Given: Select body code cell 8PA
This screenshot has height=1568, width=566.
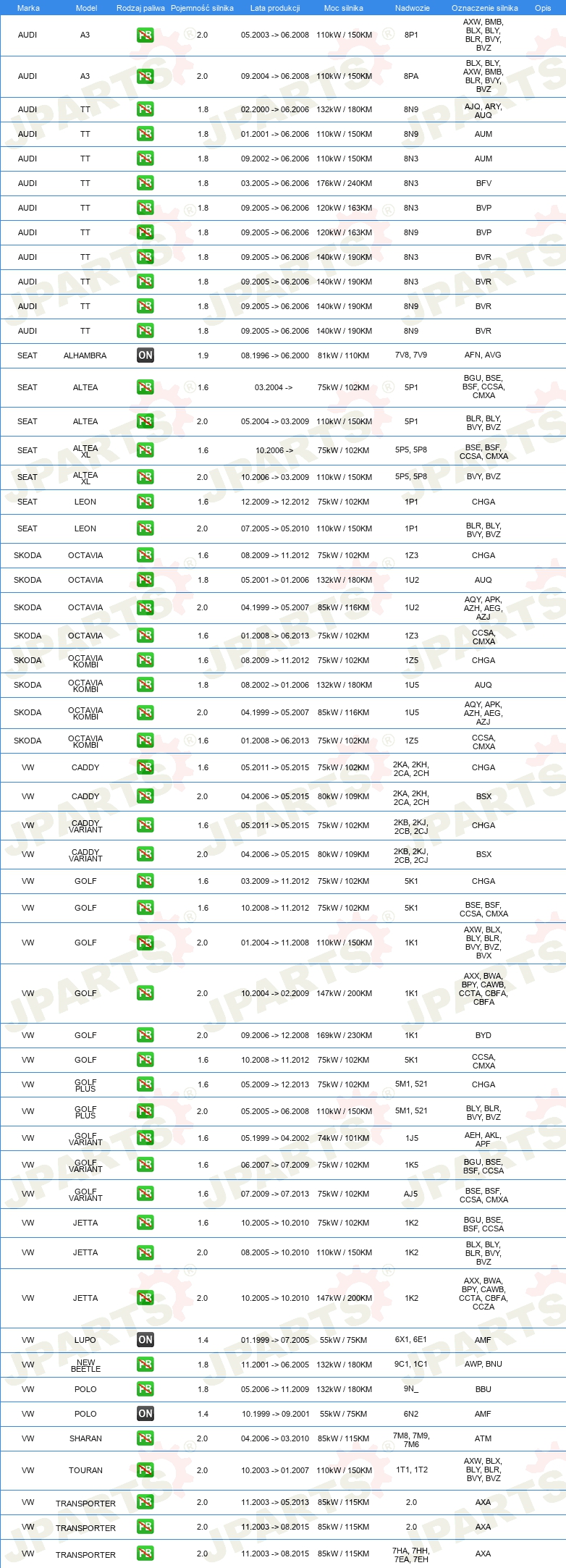Looking at the screenshot, I should point(411,76).
